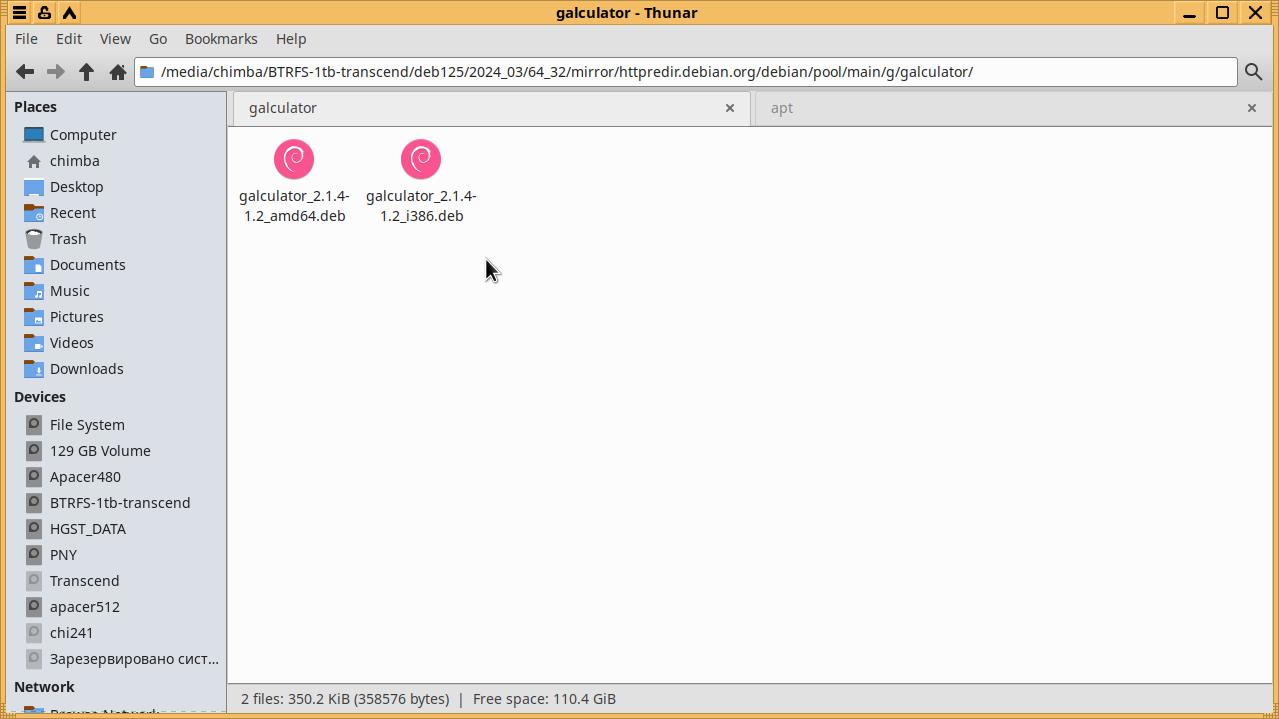
Task: Toggle the shade window arrow in titlebar
Action: tap(69, 13)
